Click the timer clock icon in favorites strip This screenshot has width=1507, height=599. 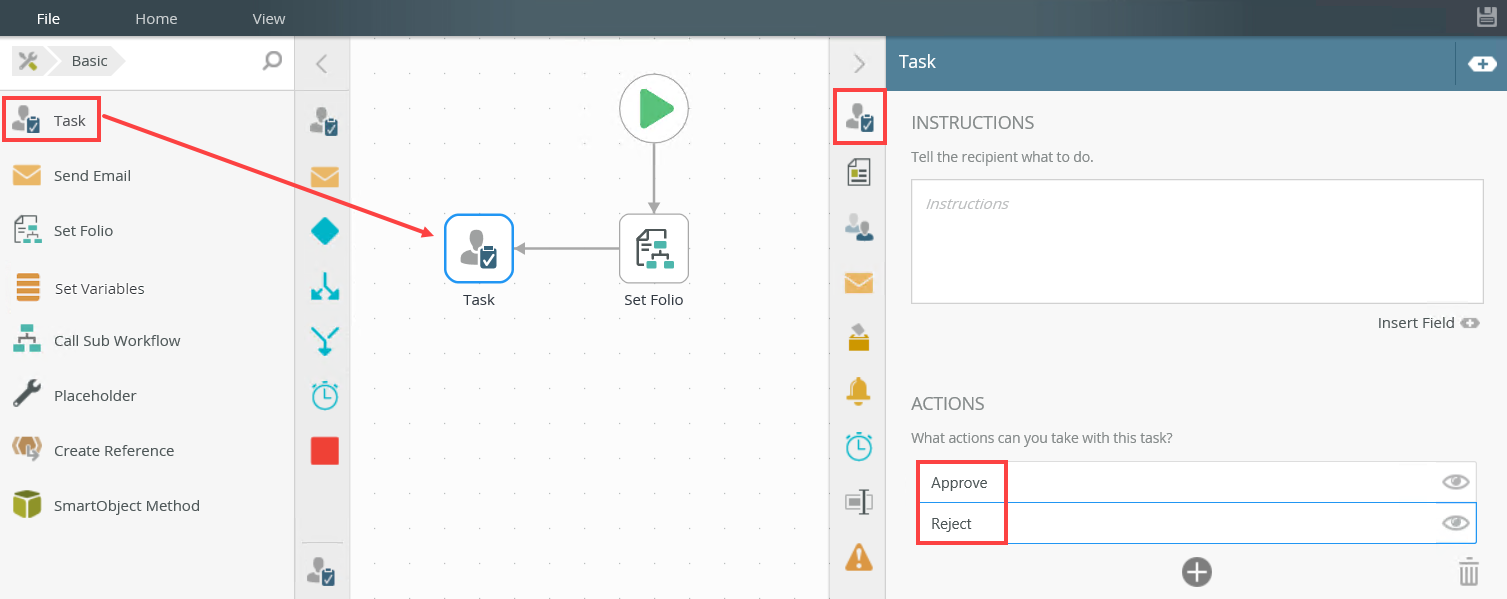tap(325, 396)
